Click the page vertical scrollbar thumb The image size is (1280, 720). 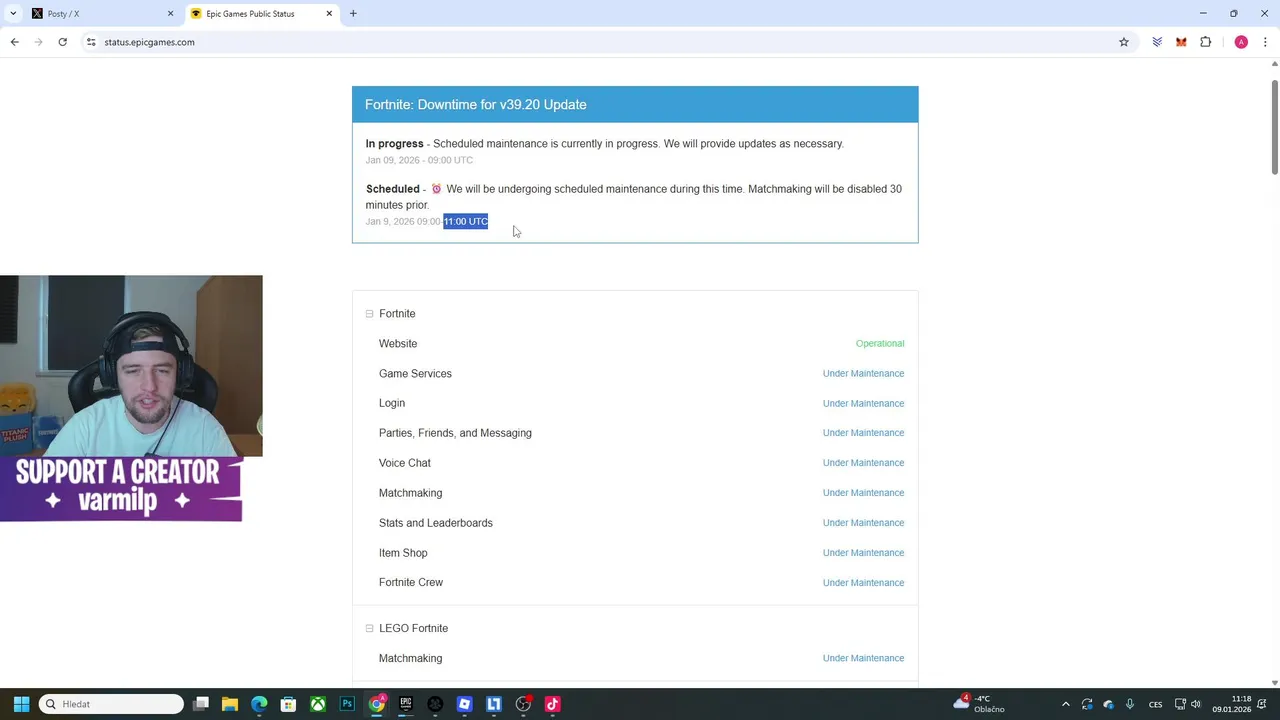(1274, 125)
